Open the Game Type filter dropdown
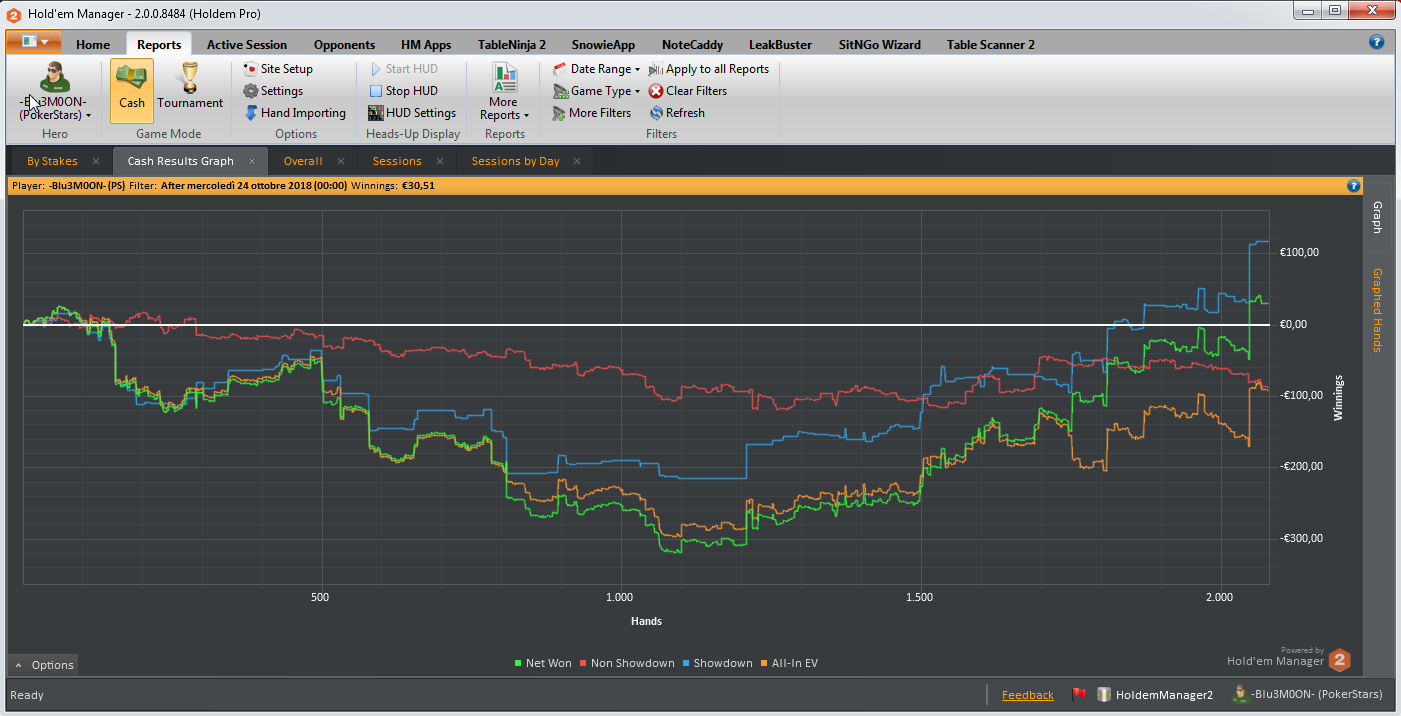Screen dimensions: 1401x716 [x=596, y=91]
